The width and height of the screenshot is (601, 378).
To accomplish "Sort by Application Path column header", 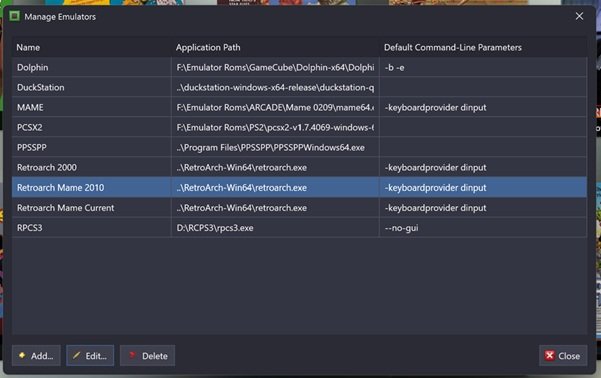I will 275,48.
